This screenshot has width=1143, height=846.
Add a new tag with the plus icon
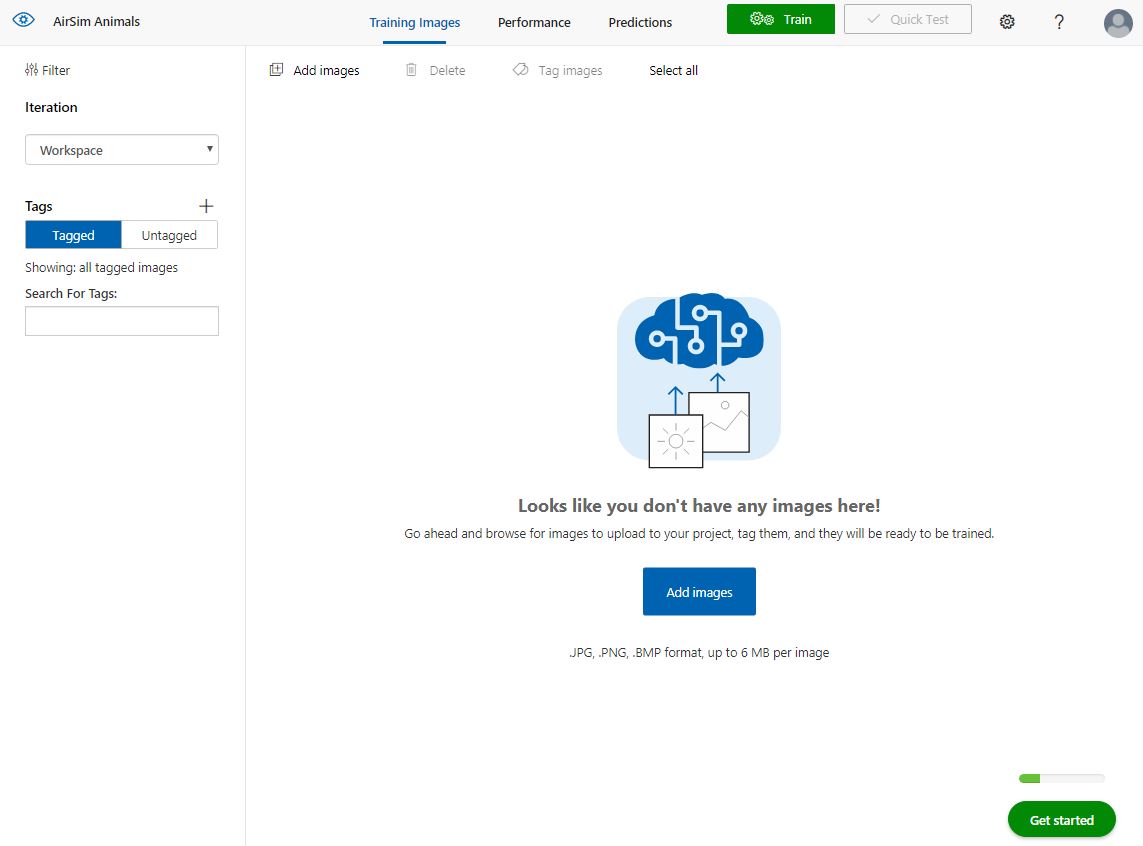pos(206,206)
